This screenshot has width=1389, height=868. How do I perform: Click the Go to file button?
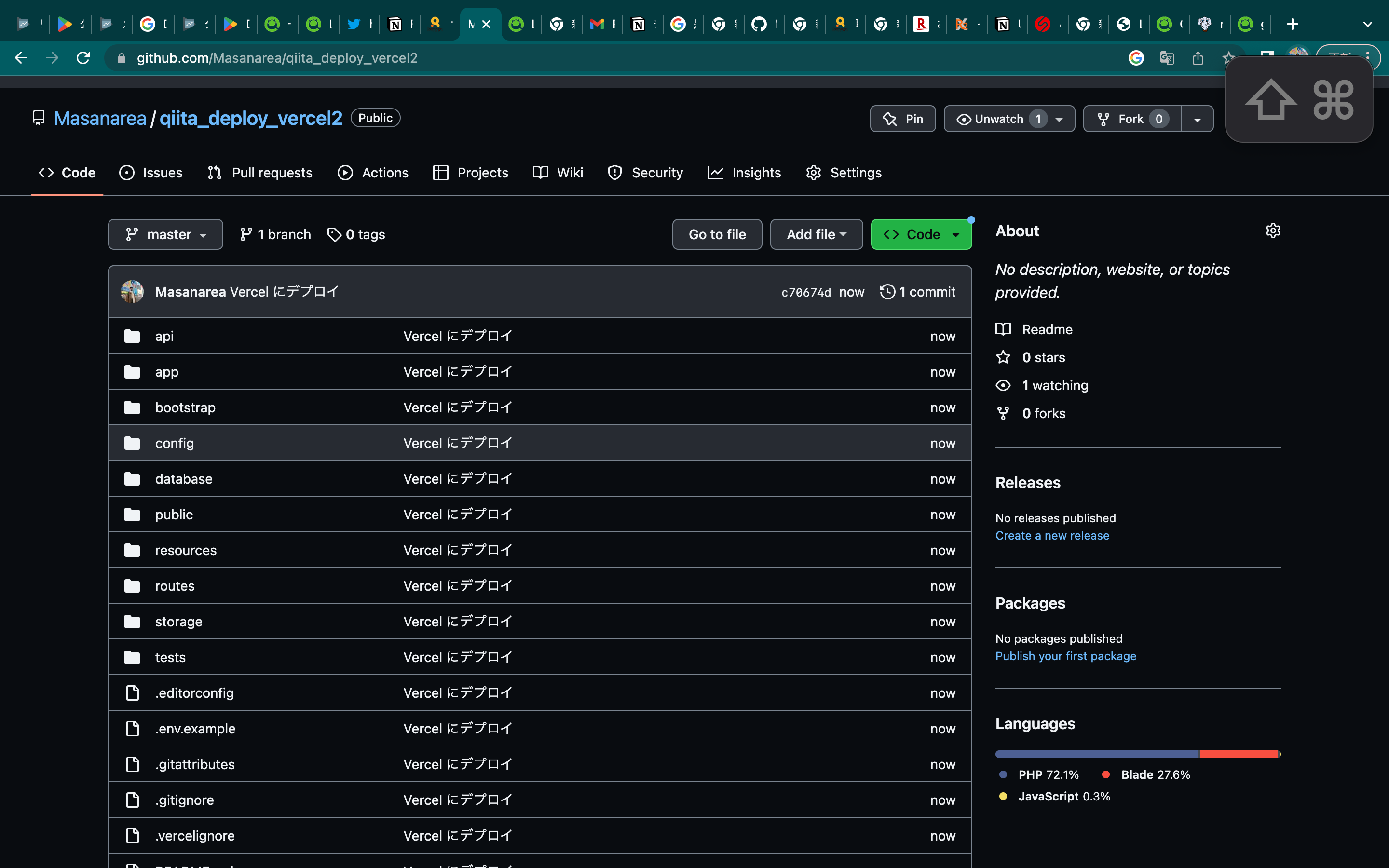(x=717, y=234)
